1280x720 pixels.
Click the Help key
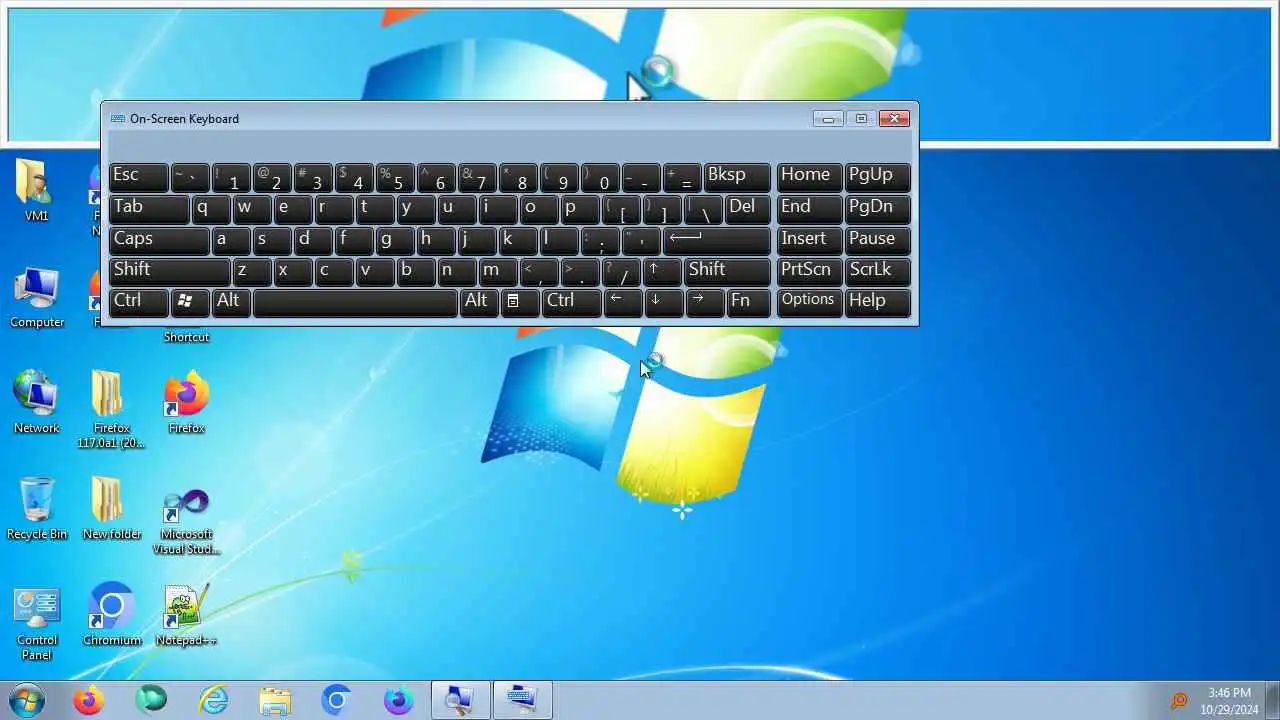click(878, 302)
